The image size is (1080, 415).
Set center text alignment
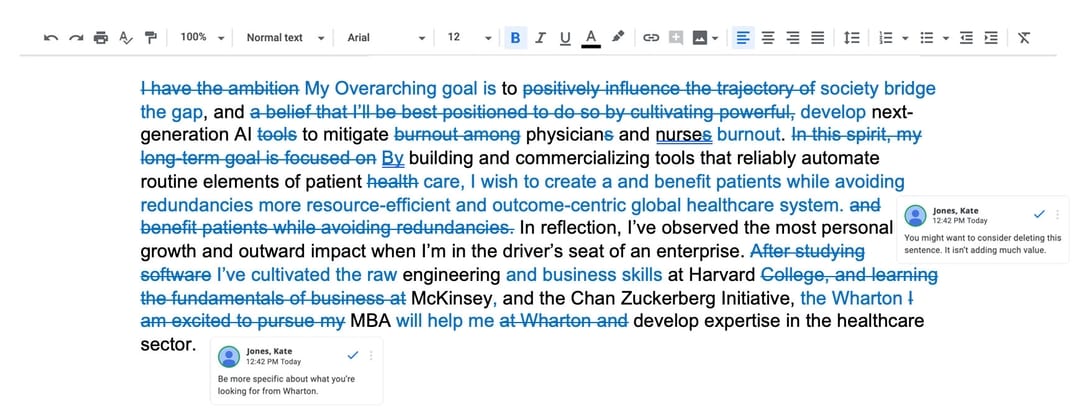[x=767, y=38]
